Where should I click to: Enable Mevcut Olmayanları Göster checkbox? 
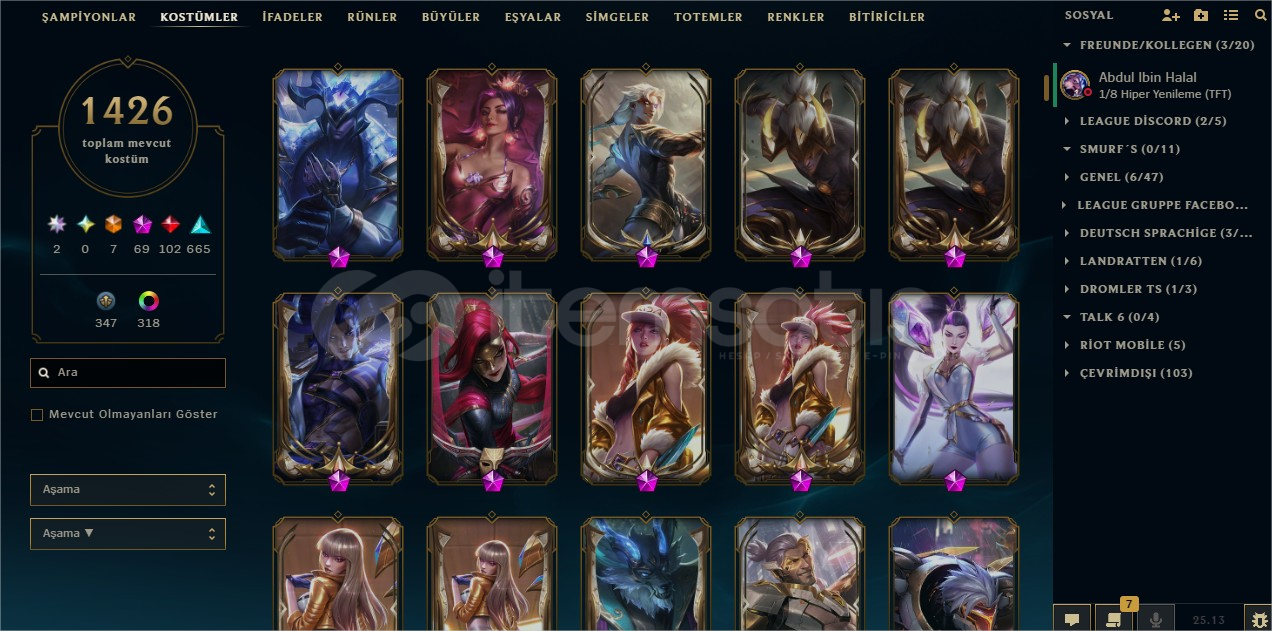[x=37, y=414]
